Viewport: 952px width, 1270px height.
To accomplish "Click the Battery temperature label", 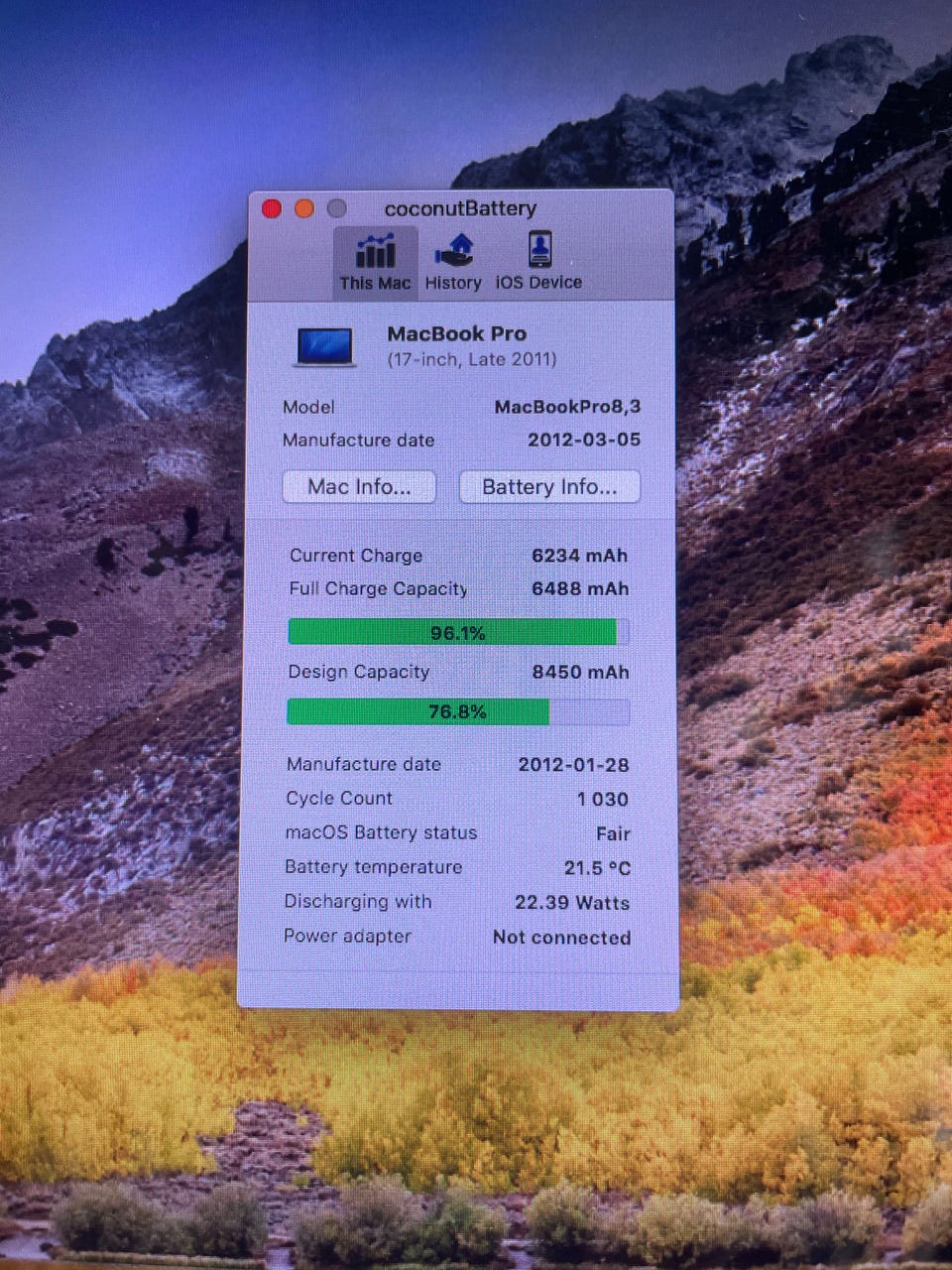I will click(373, 867).
